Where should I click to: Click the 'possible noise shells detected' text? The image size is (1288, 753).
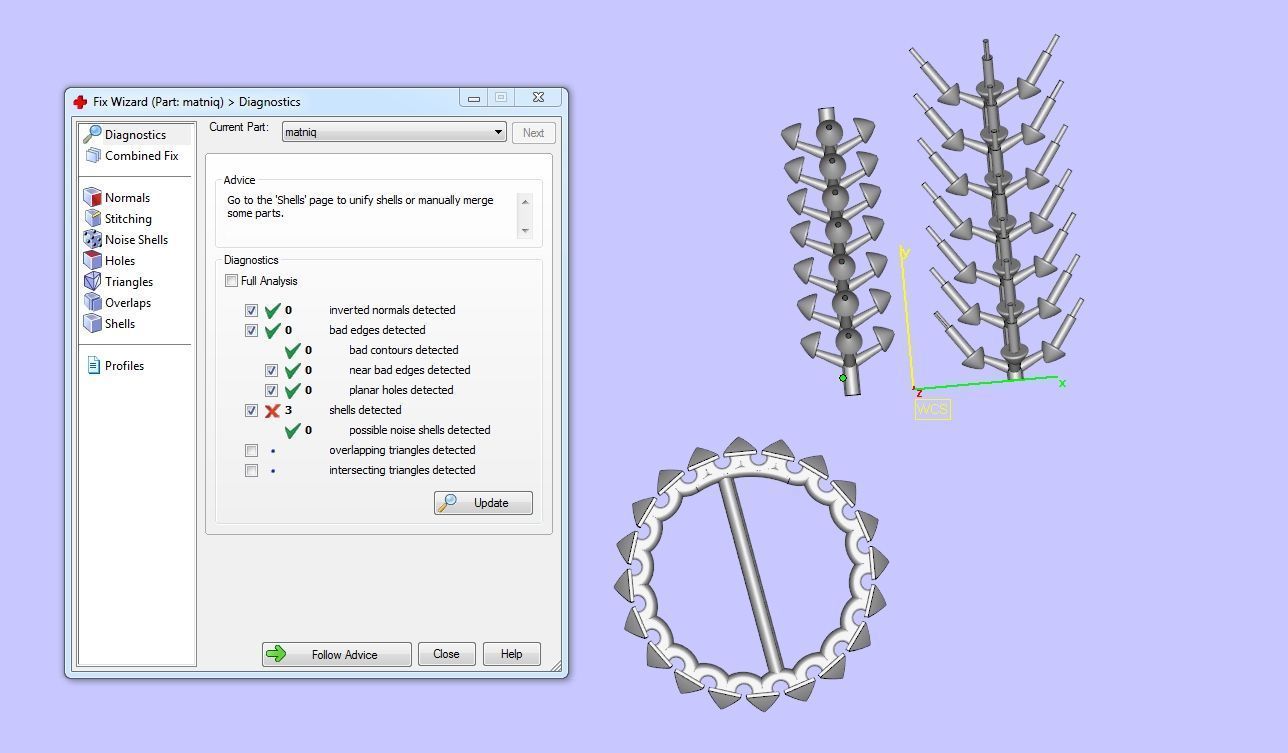point(419,430)
